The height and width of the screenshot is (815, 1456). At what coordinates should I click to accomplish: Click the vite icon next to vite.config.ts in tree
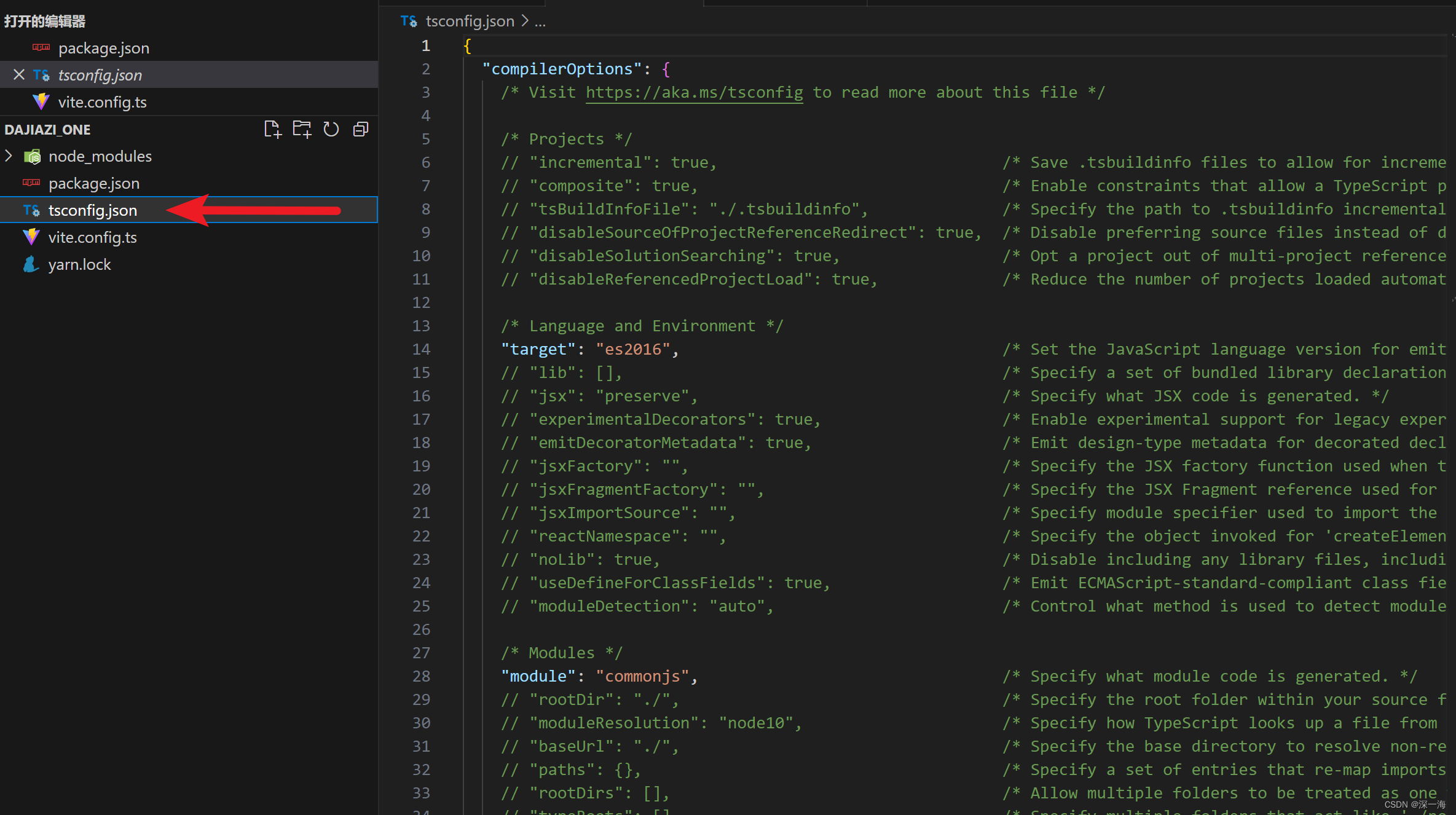[x=31, y=237]
